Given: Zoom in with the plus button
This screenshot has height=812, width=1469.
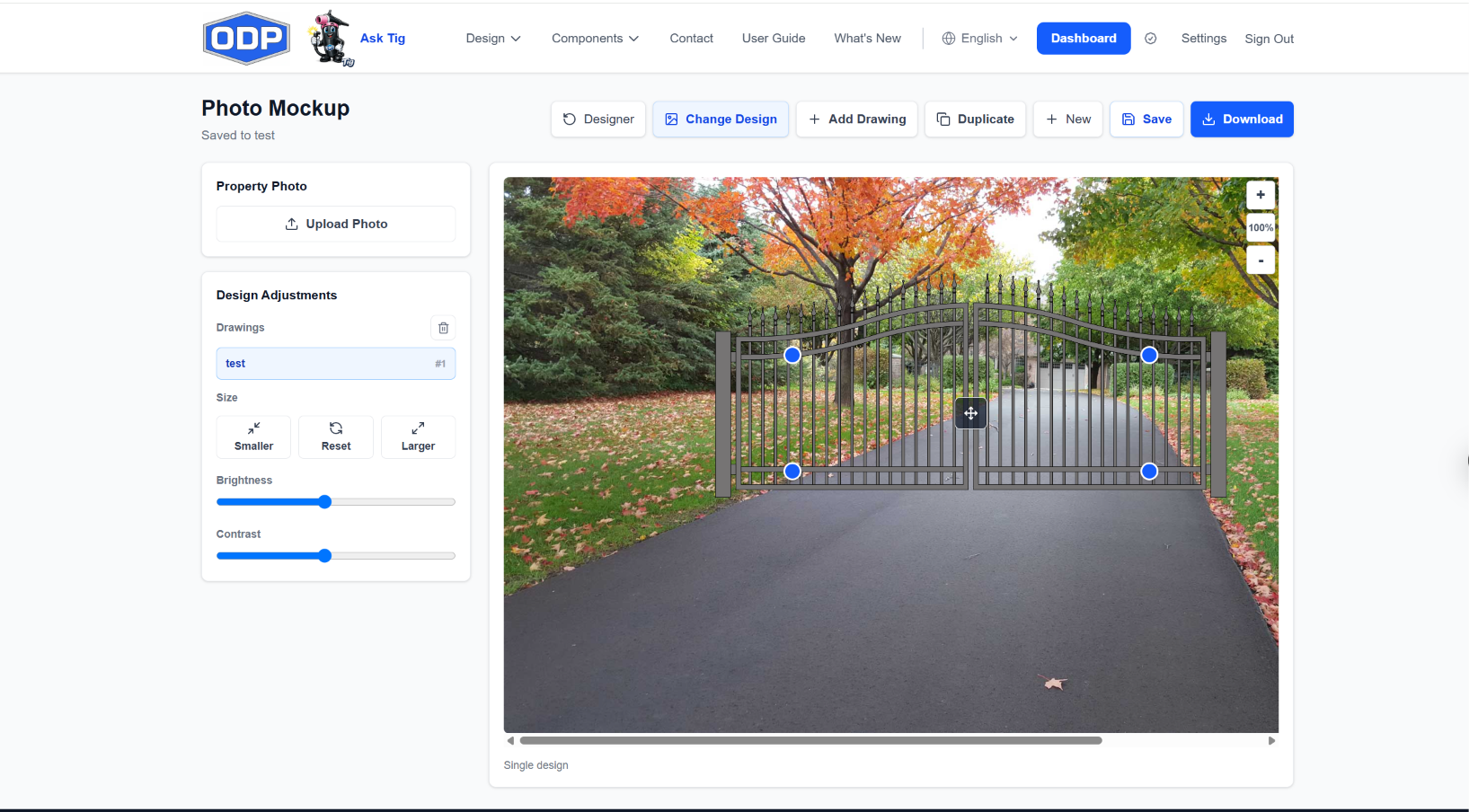Looking at the screenshot, I should tap(1261, 195).
